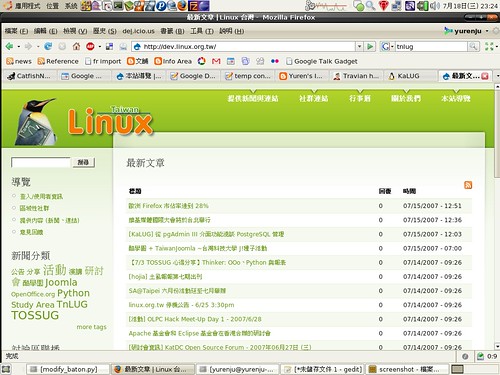This screenshot has height=375, width=500.
Task: Open the Home page icon
Action: coord(76,46)
